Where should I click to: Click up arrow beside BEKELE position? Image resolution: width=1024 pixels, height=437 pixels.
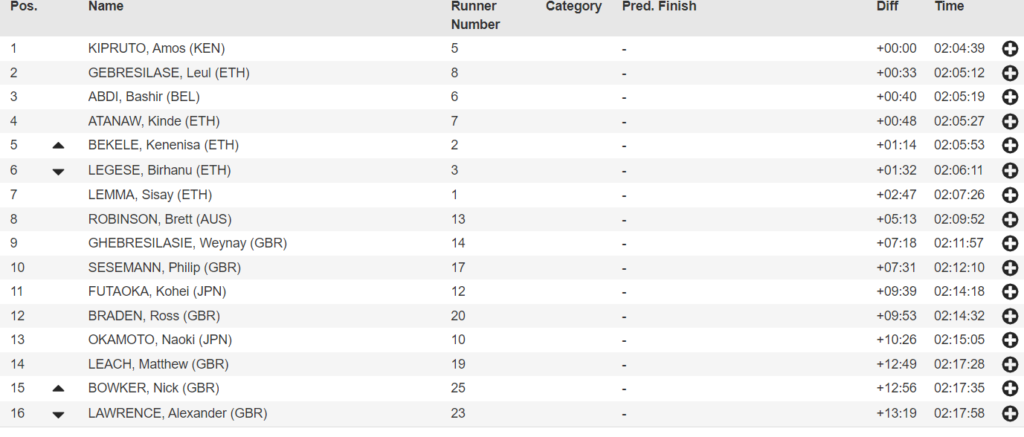58,146
